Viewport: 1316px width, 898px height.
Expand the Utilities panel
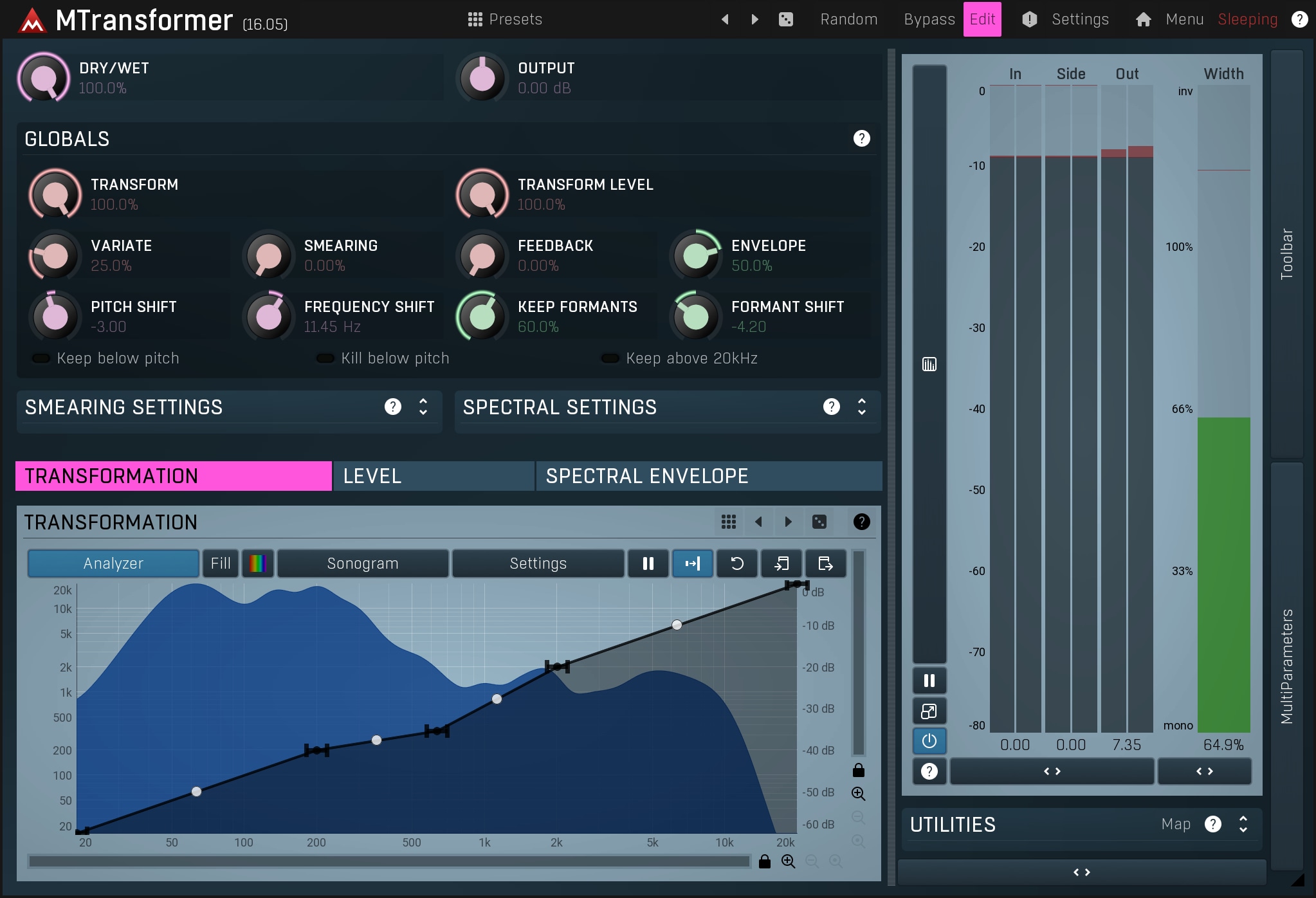point(1243,824)
